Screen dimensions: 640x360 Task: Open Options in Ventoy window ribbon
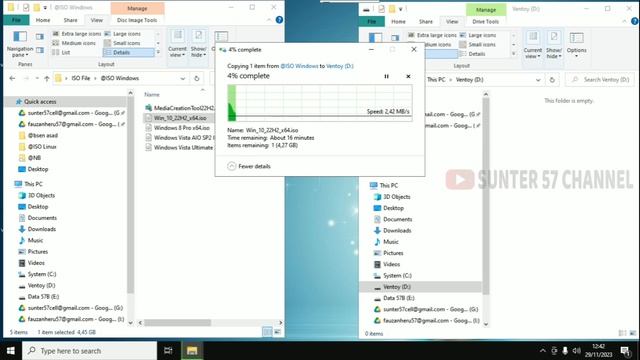tap(576, 46)
